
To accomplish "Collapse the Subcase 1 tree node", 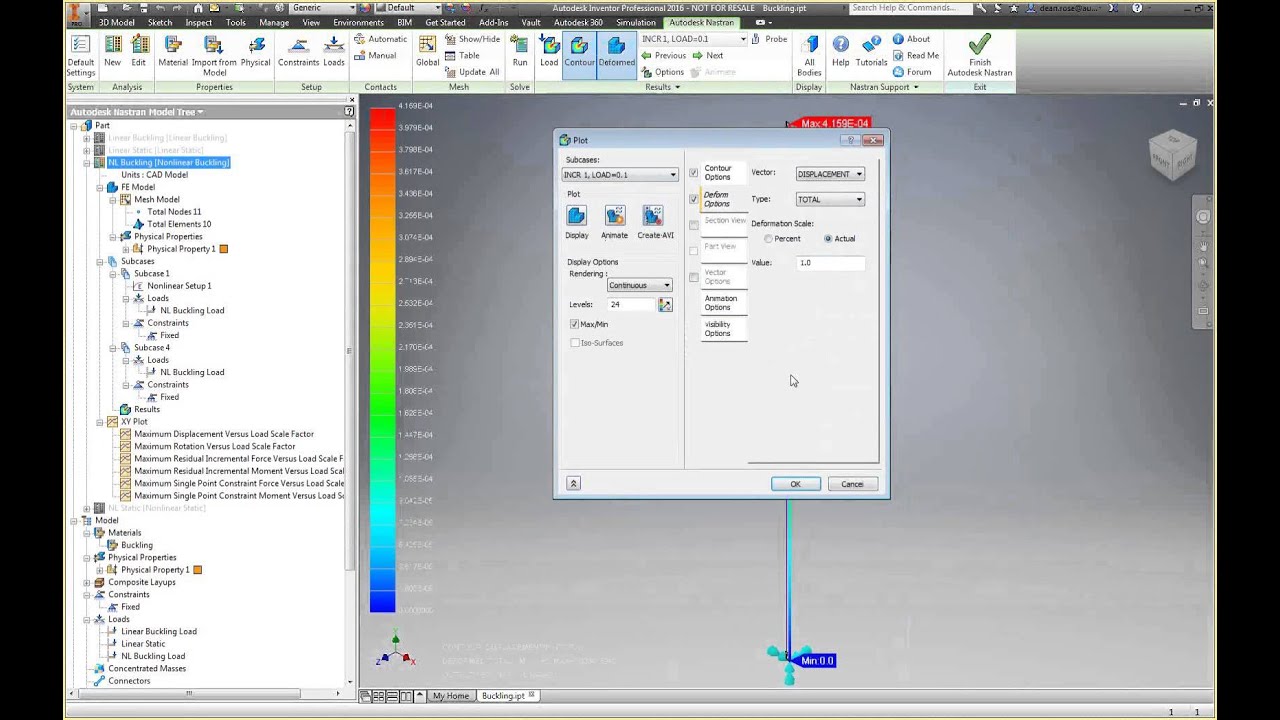I will click(x=113, y=273).
